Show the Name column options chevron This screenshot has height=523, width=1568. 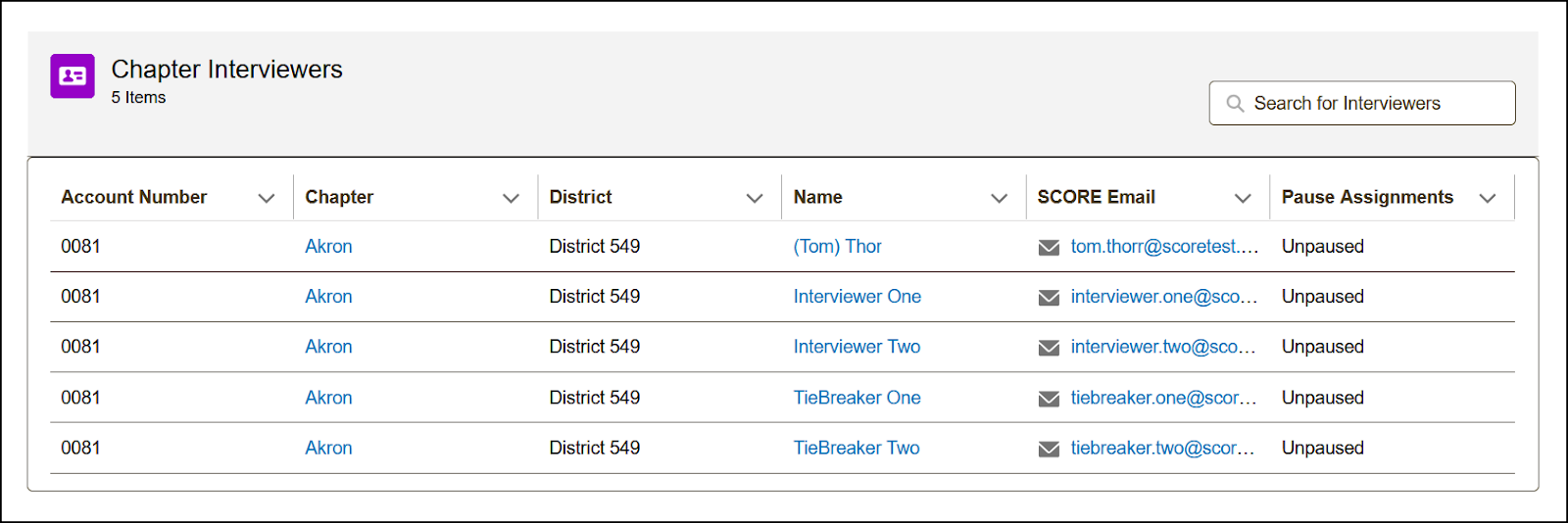[x=999, y=198]
